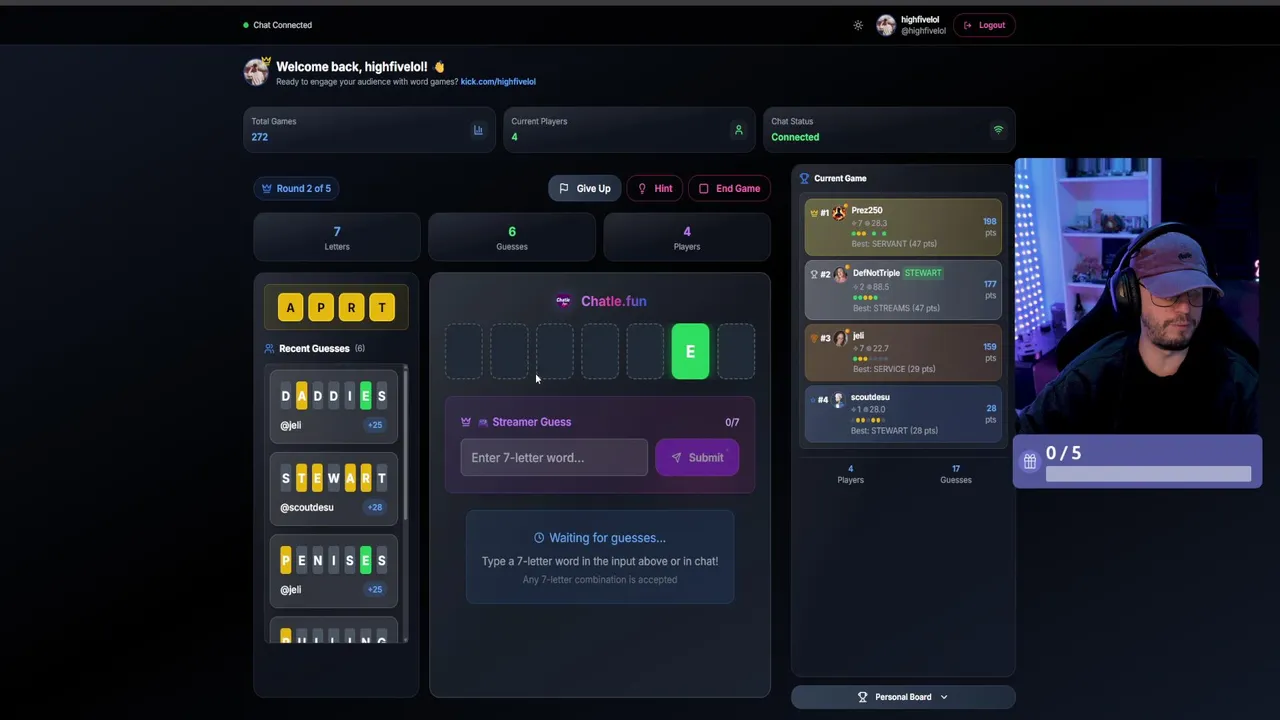
Task: Click the Current Game trophy icon
Action: click(x=804, y=178)
